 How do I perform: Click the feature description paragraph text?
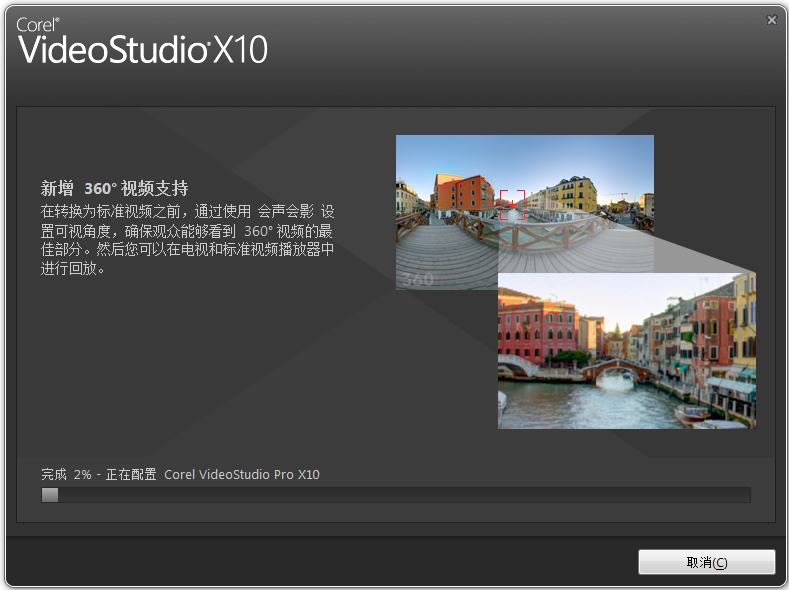pos(187,240)
